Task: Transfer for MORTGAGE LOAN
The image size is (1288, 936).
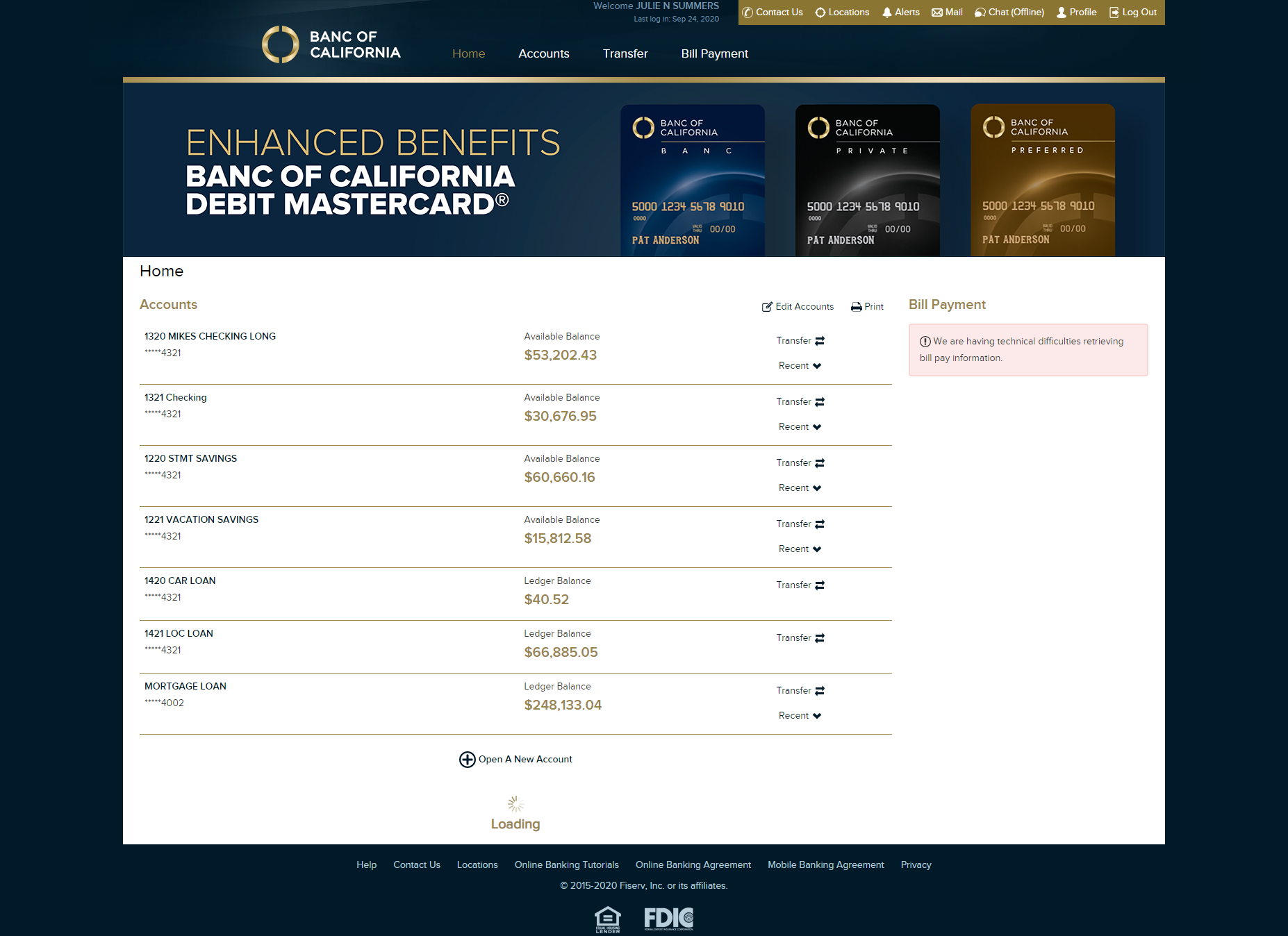Action: [x=800, y=690]
